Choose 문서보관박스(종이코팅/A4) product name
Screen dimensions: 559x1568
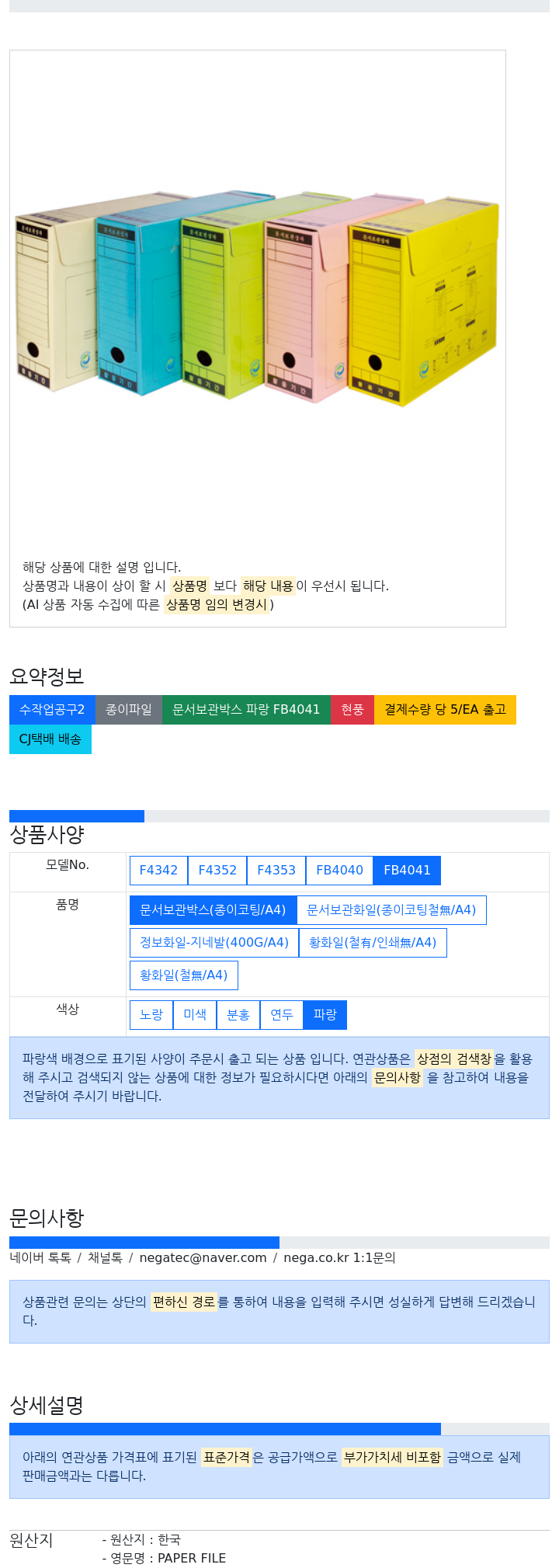[213, 909]
